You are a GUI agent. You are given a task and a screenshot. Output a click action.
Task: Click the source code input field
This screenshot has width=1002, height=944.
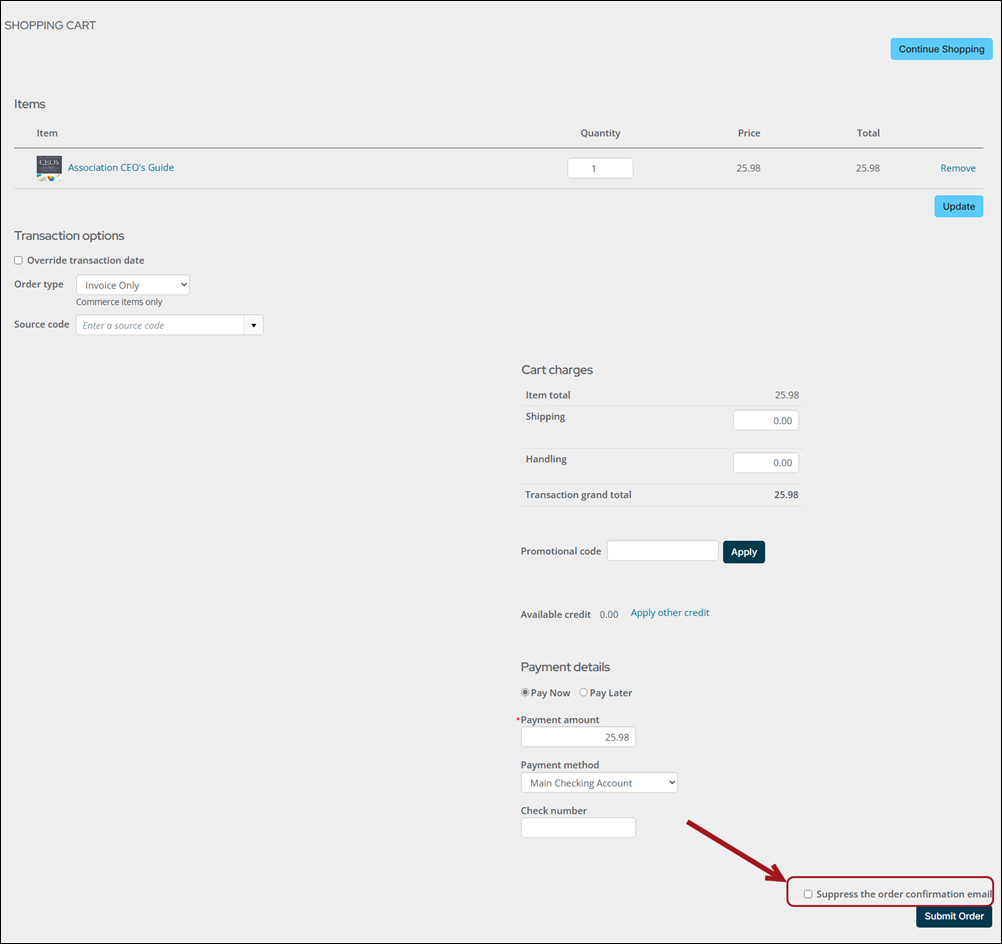click(x=160, y=325)
